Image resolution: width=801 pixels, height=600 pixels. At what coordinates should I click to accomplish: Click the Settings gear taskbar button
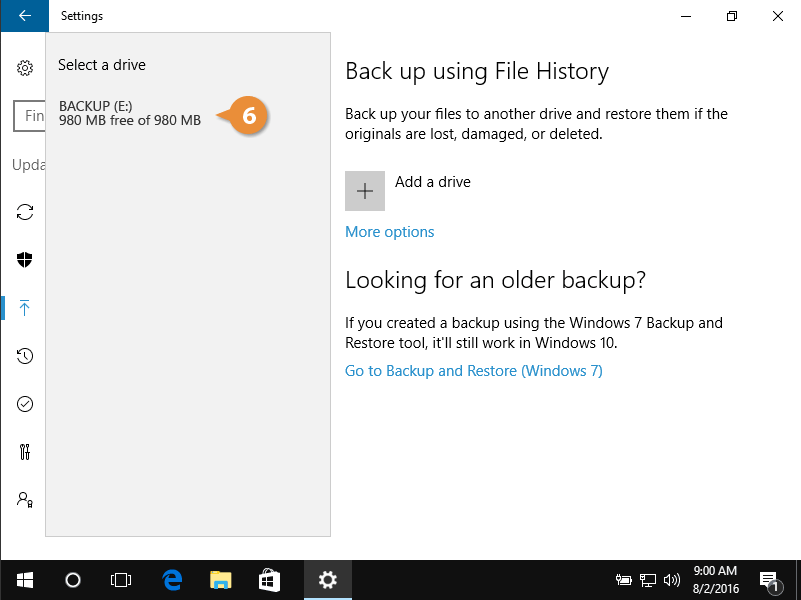(327, 580)
